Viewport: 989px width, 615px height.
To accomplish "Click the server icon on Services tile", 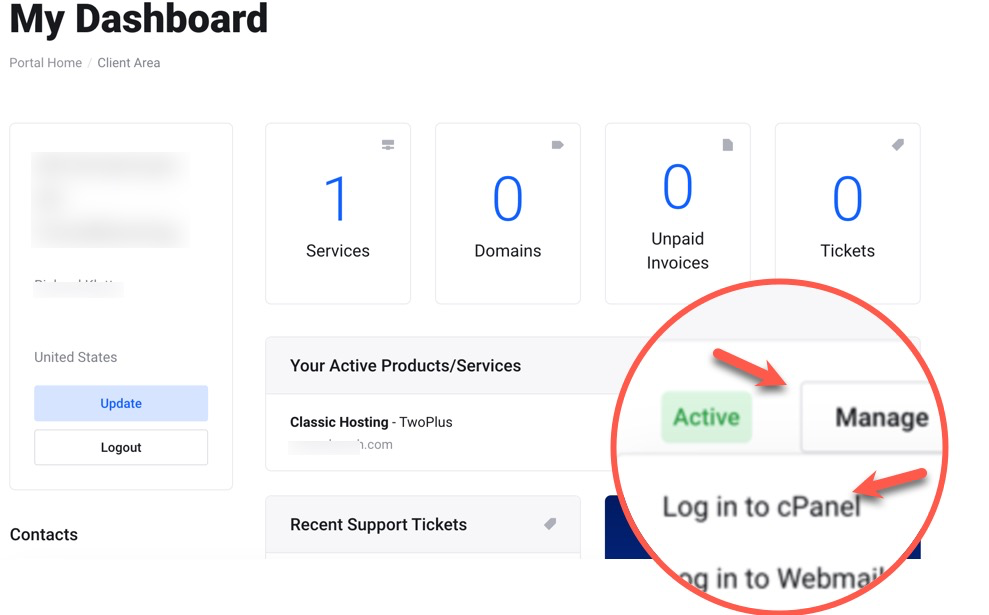I will [x=388, y=145].
